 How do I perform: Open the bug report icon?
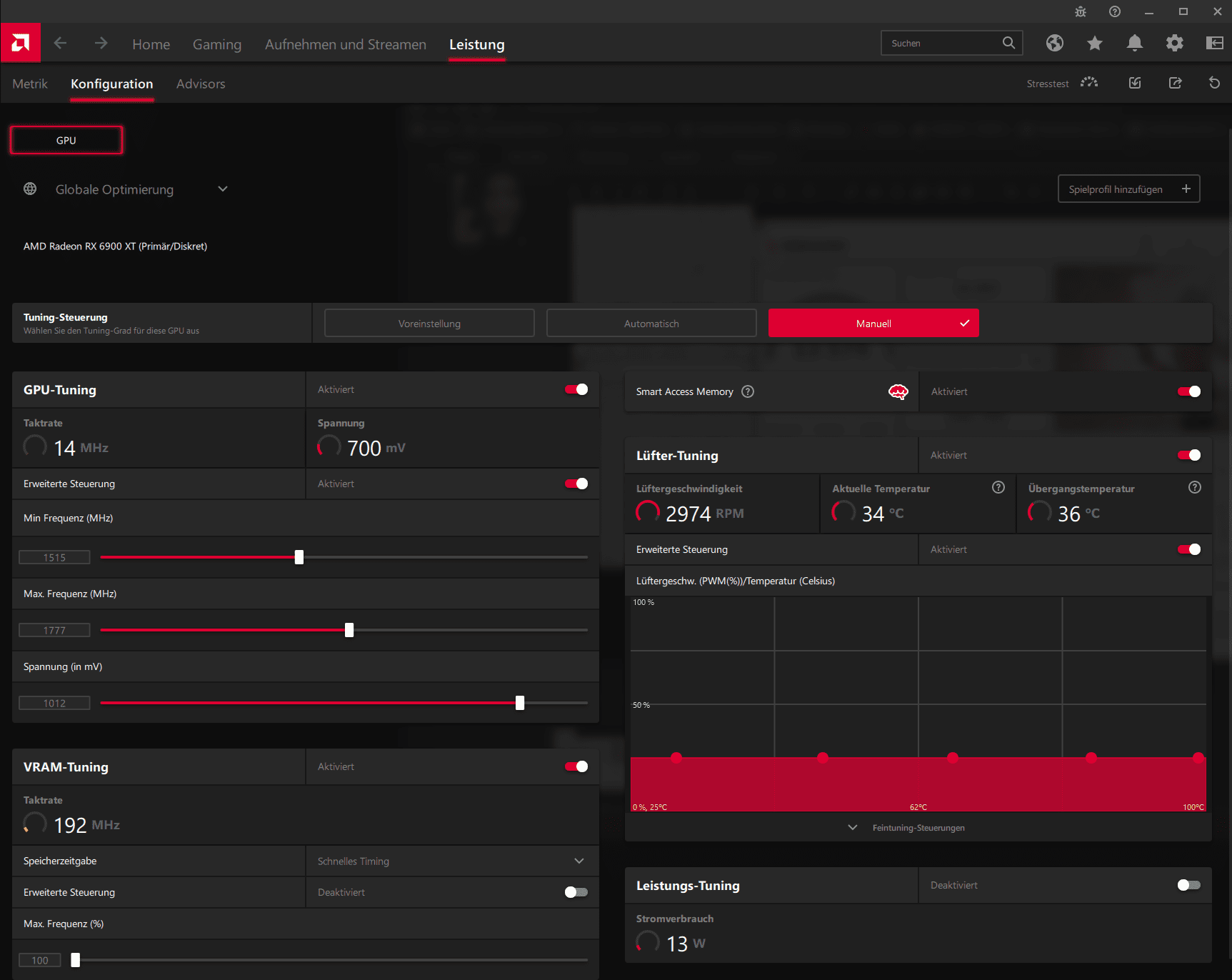point(1081,11)
